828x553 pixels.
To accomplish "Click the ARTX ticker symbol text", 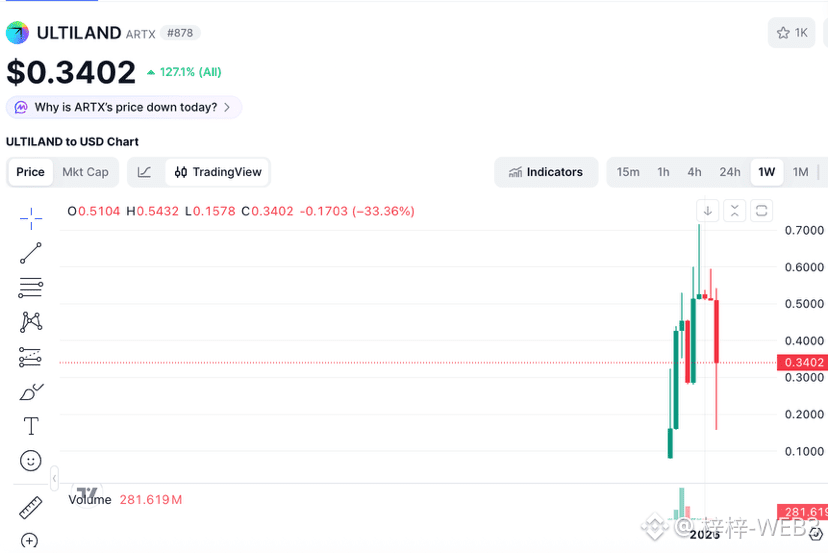I will (140, 34).
